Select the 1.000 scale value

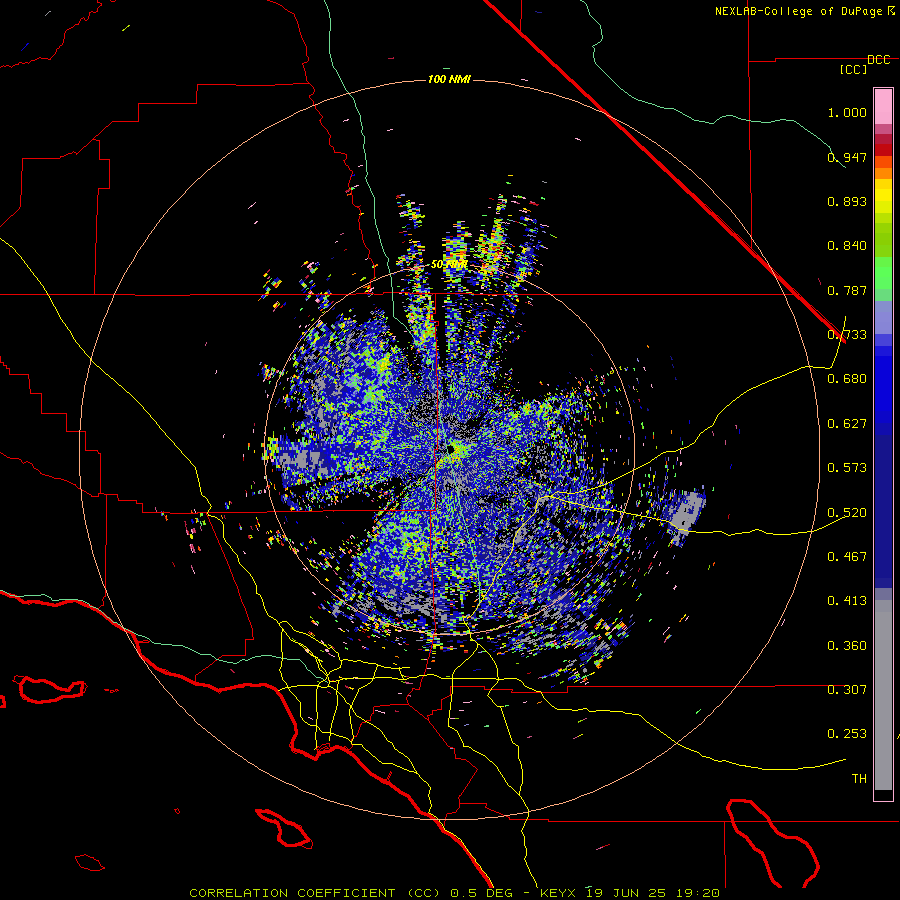847,112
